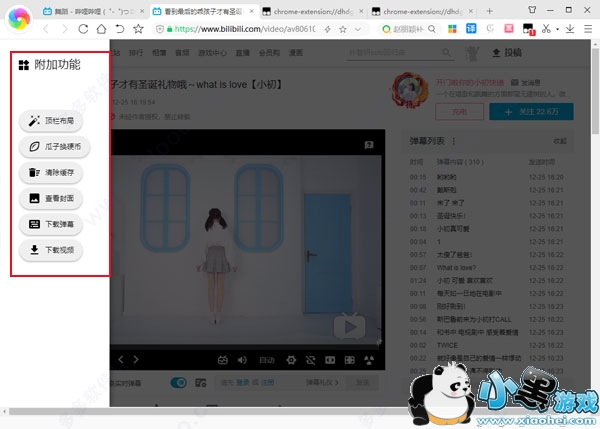Open the 会员购 nav item
This screenshot has width=600, height=429.
click(x=269, y=53)
